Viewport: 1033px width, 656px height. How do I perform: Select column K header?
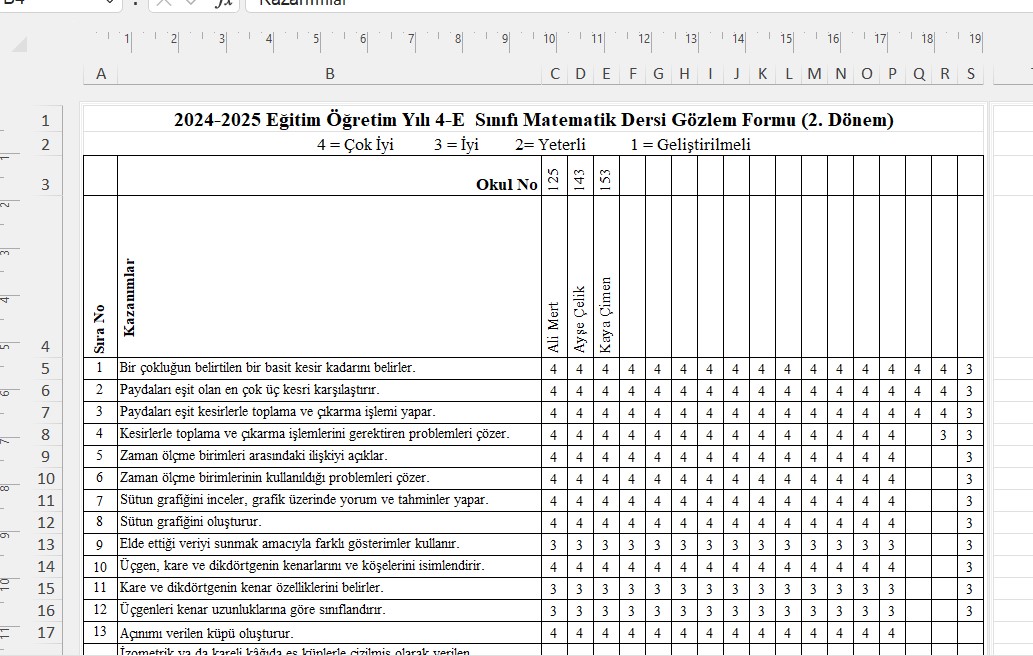tap(762, 74)
